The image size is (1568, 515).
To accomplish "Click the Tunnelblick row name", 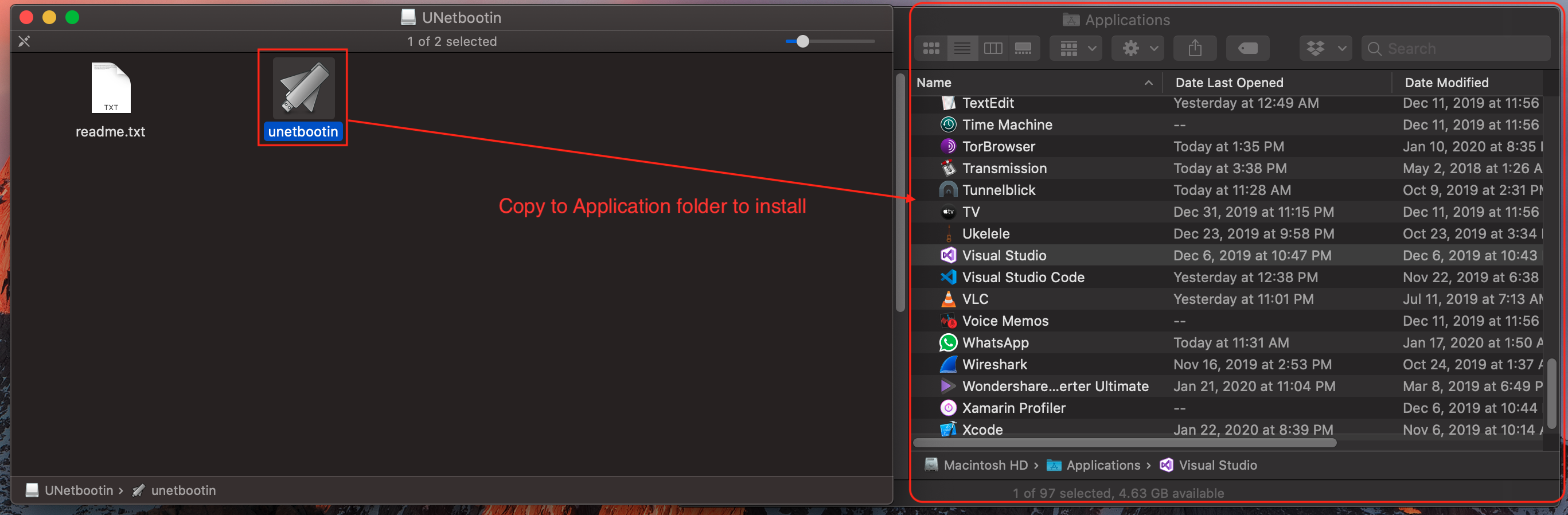I will 999,190.
